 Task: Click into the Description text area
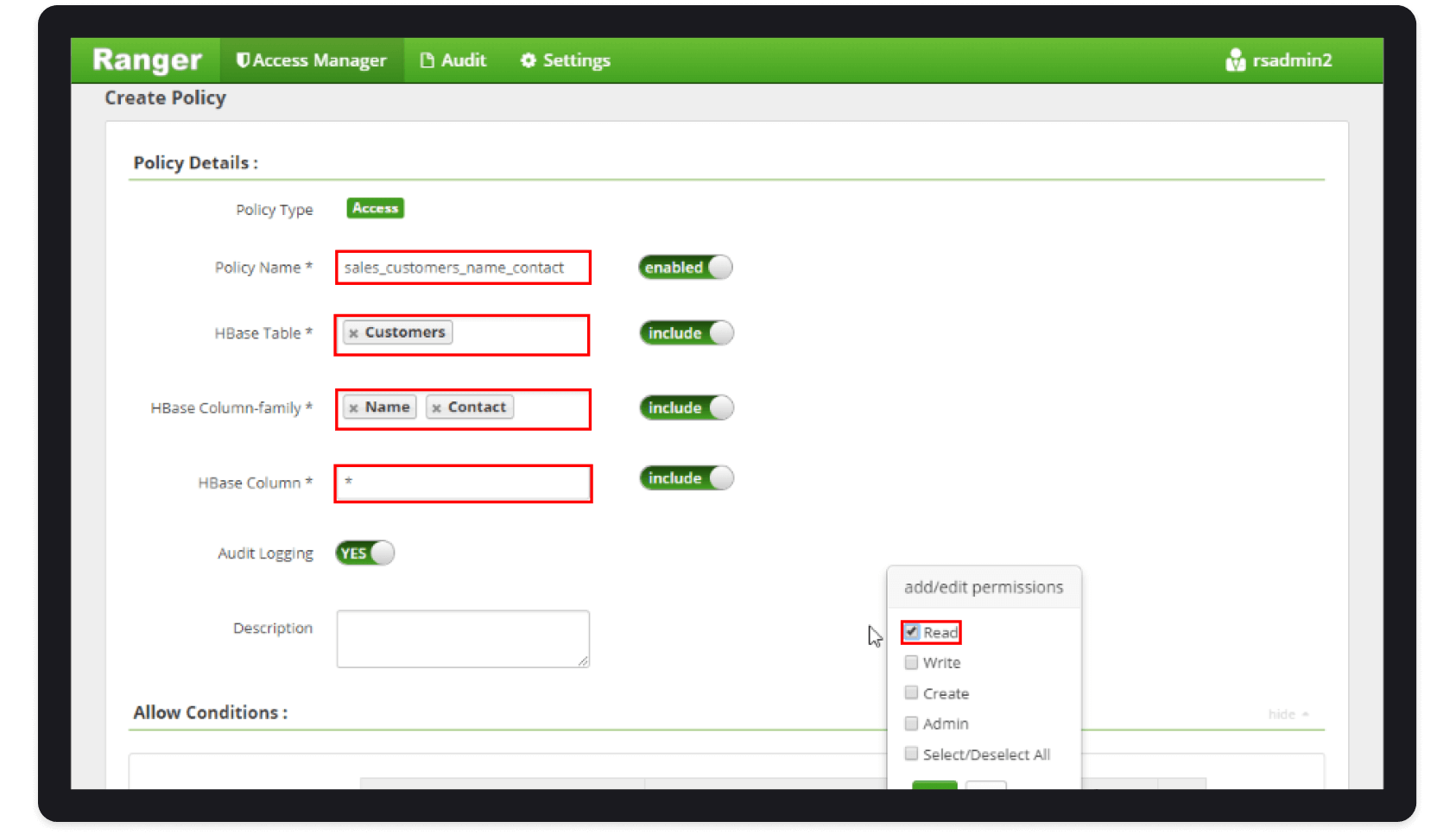coord(463,639)
